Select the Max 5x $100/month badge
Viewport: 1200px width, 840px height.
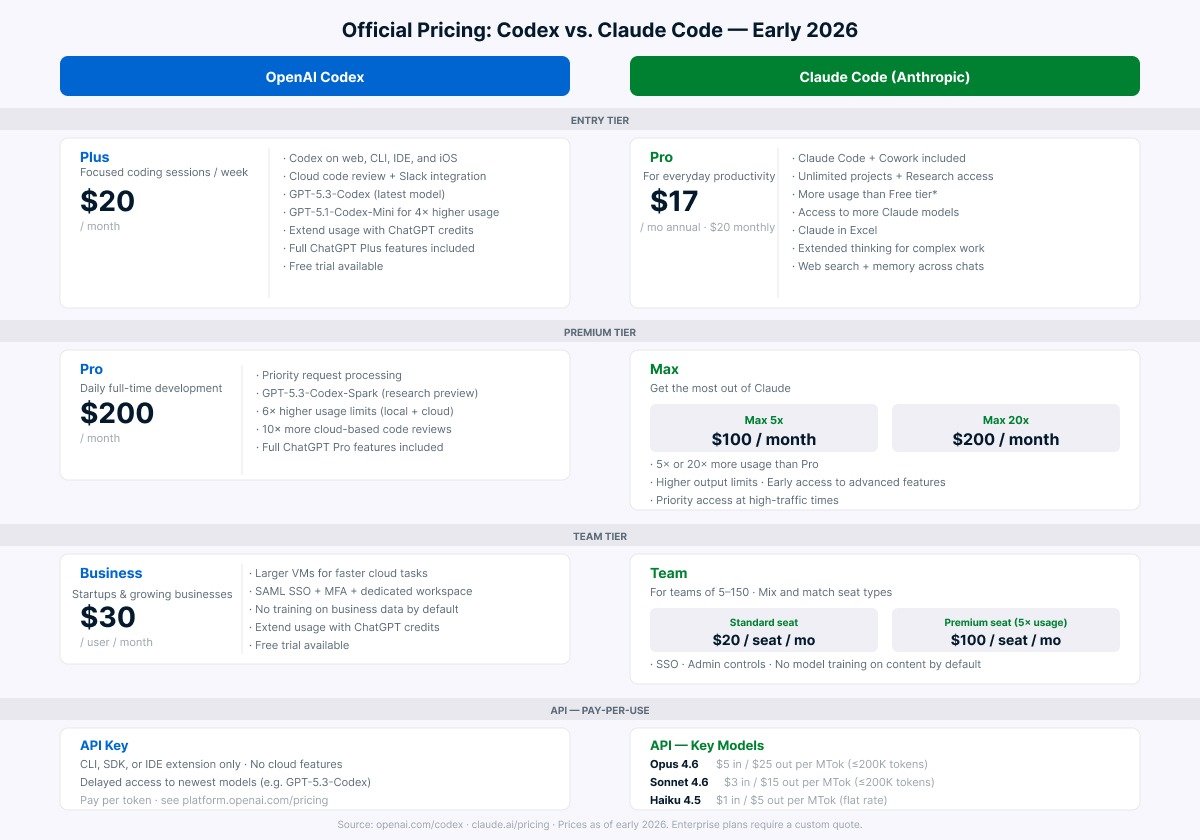coord(764,427)
